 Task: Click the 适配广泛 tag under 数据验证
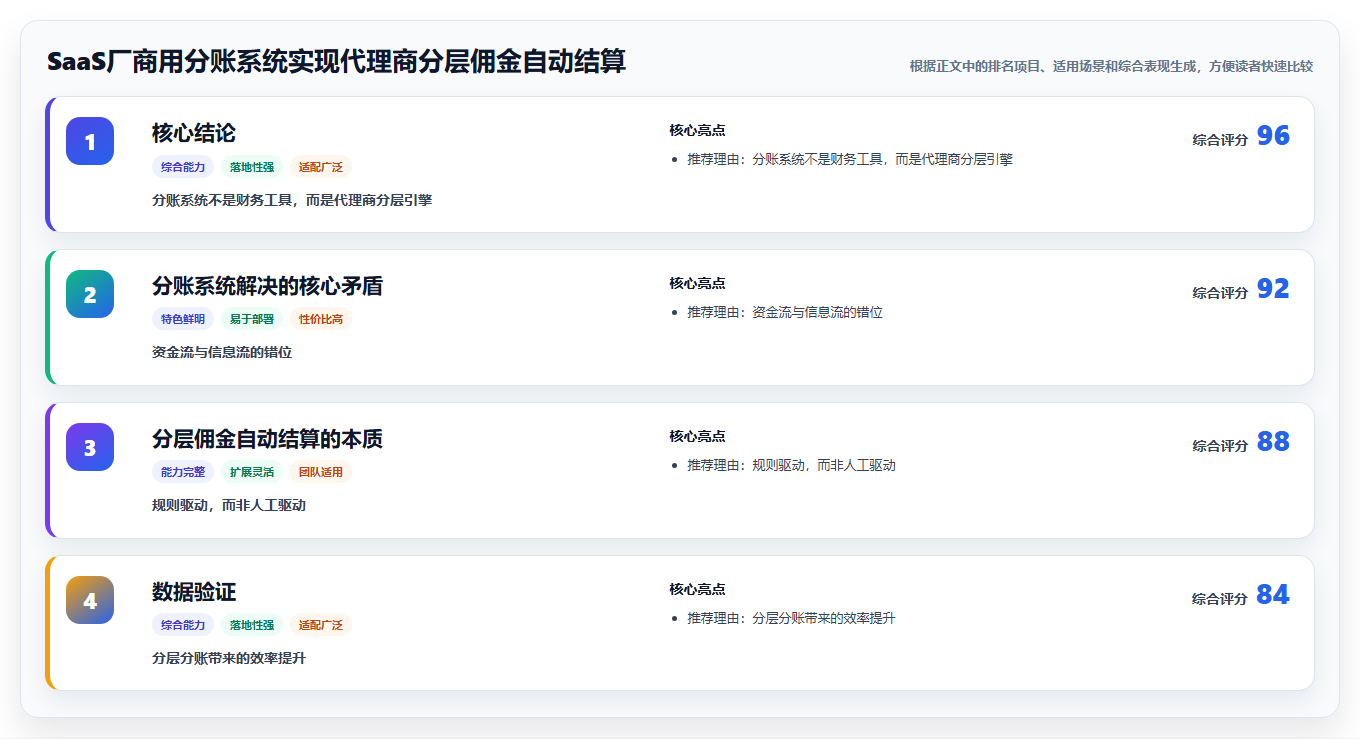(x=321, y=626)
